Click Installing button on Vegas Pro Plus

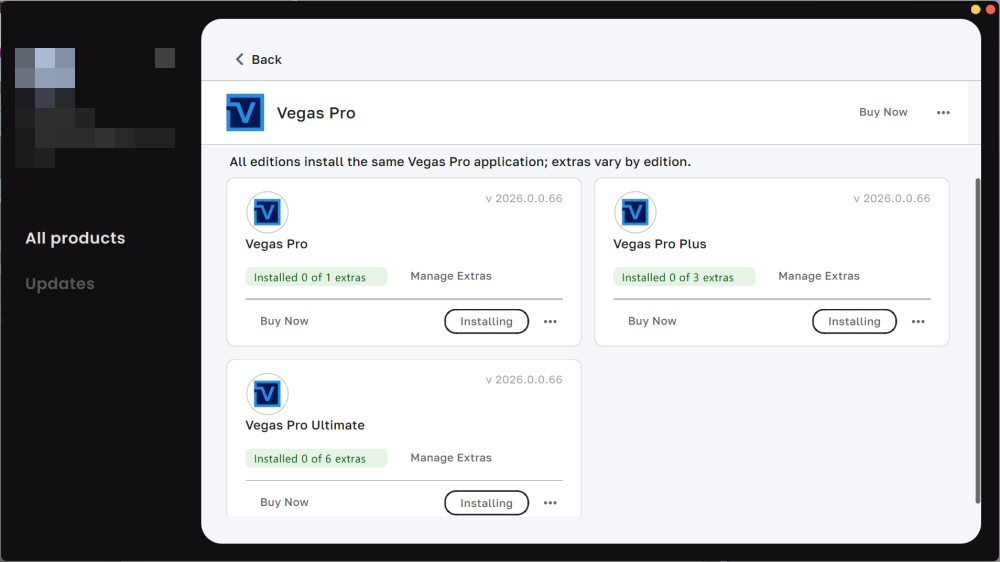854,321
